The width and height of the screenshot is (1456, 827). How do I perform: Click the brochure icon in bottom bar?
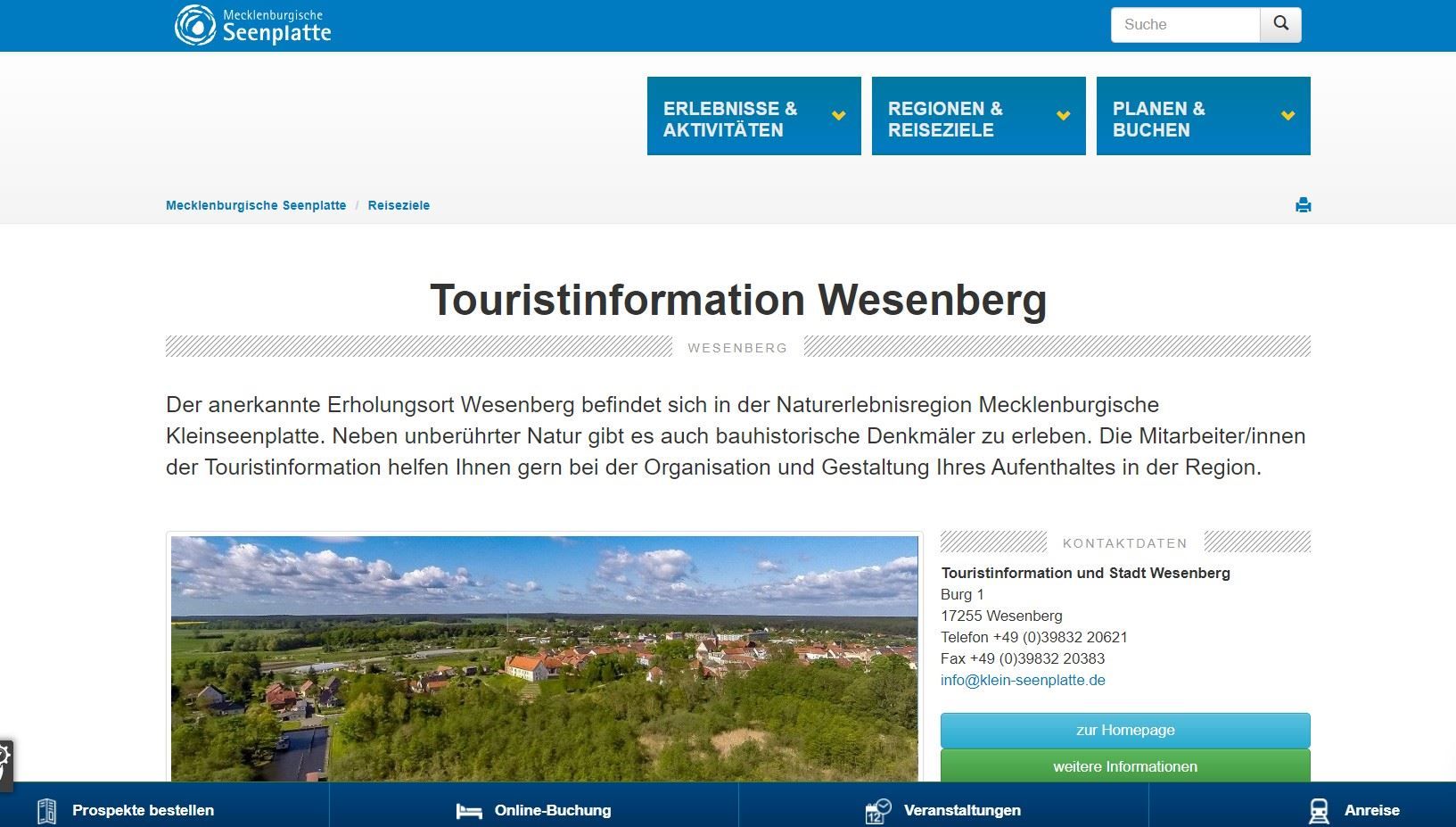pyautogui.click(x=46, y=811)
